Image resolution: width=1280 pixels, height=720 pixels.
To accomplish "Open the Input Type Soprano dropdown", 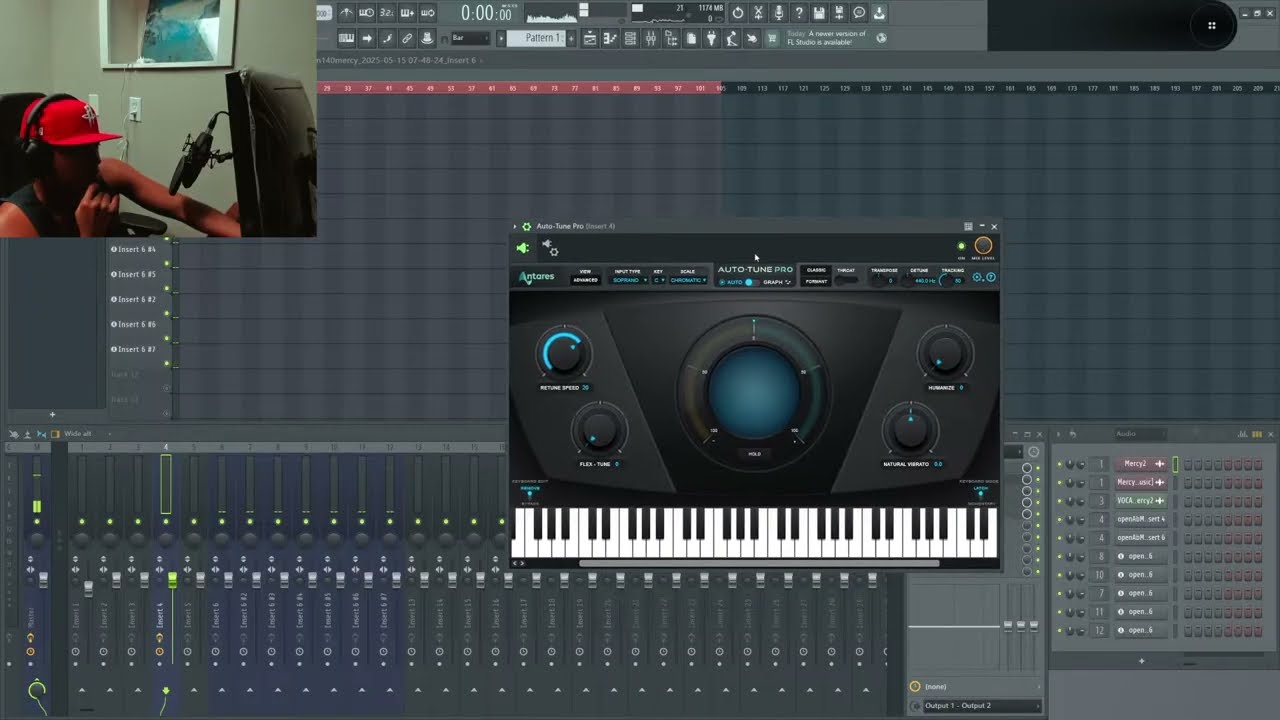I will pos(629,280).
